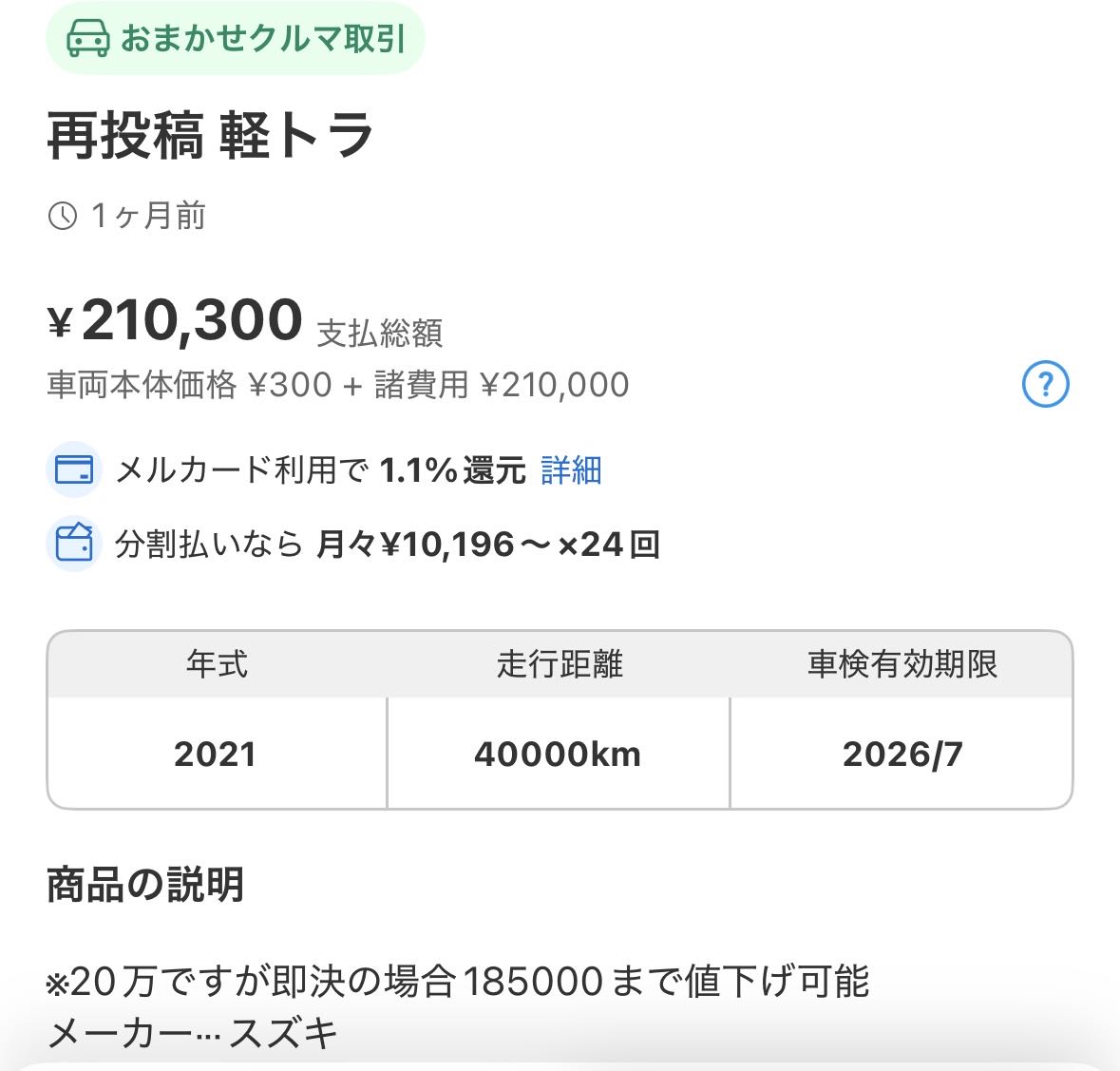Click the installment wallet icon
Screen dimensions: 1120x1071
pos(74,545)
